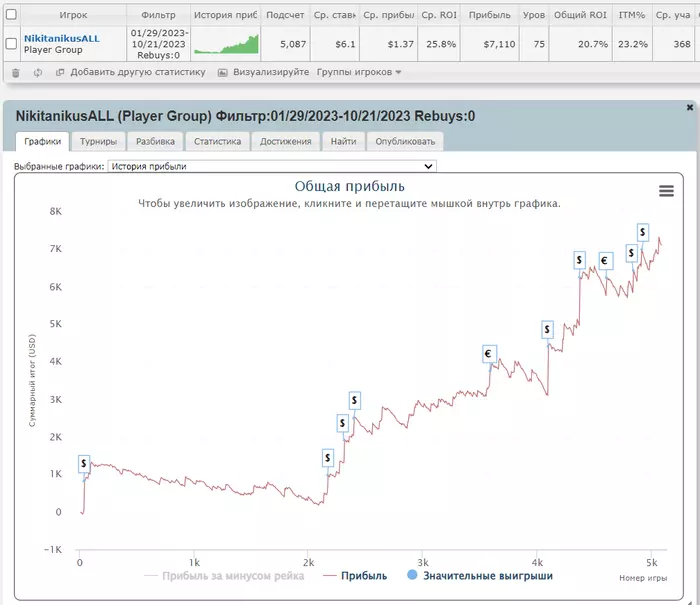Toggle Прибыль за минусом рейка legend
Viewport: 700px width, 605px height.
(x=224, y=576)
